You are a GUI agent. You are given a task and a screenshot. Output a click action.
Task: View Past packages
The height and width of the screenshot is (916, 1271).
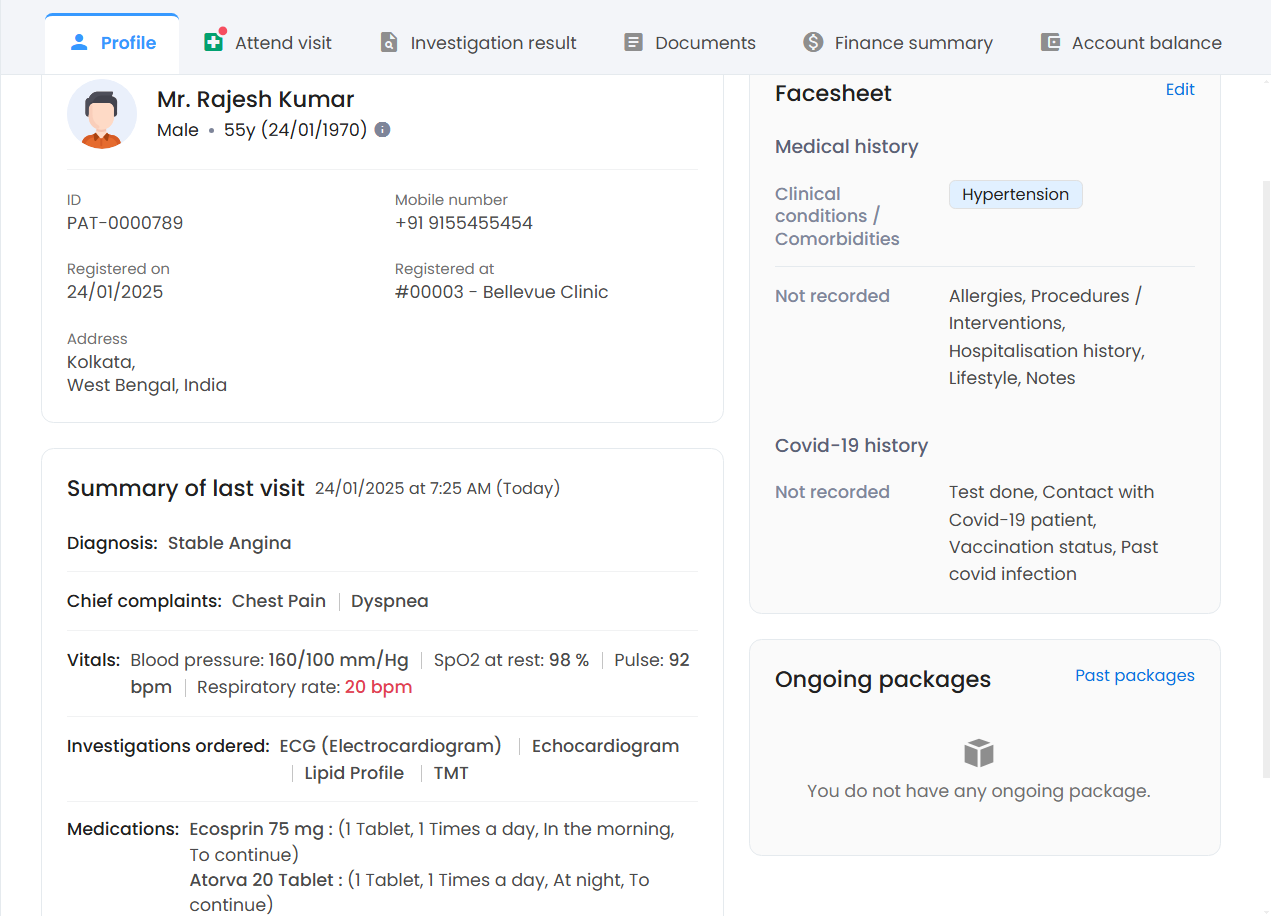[1134, 676]
